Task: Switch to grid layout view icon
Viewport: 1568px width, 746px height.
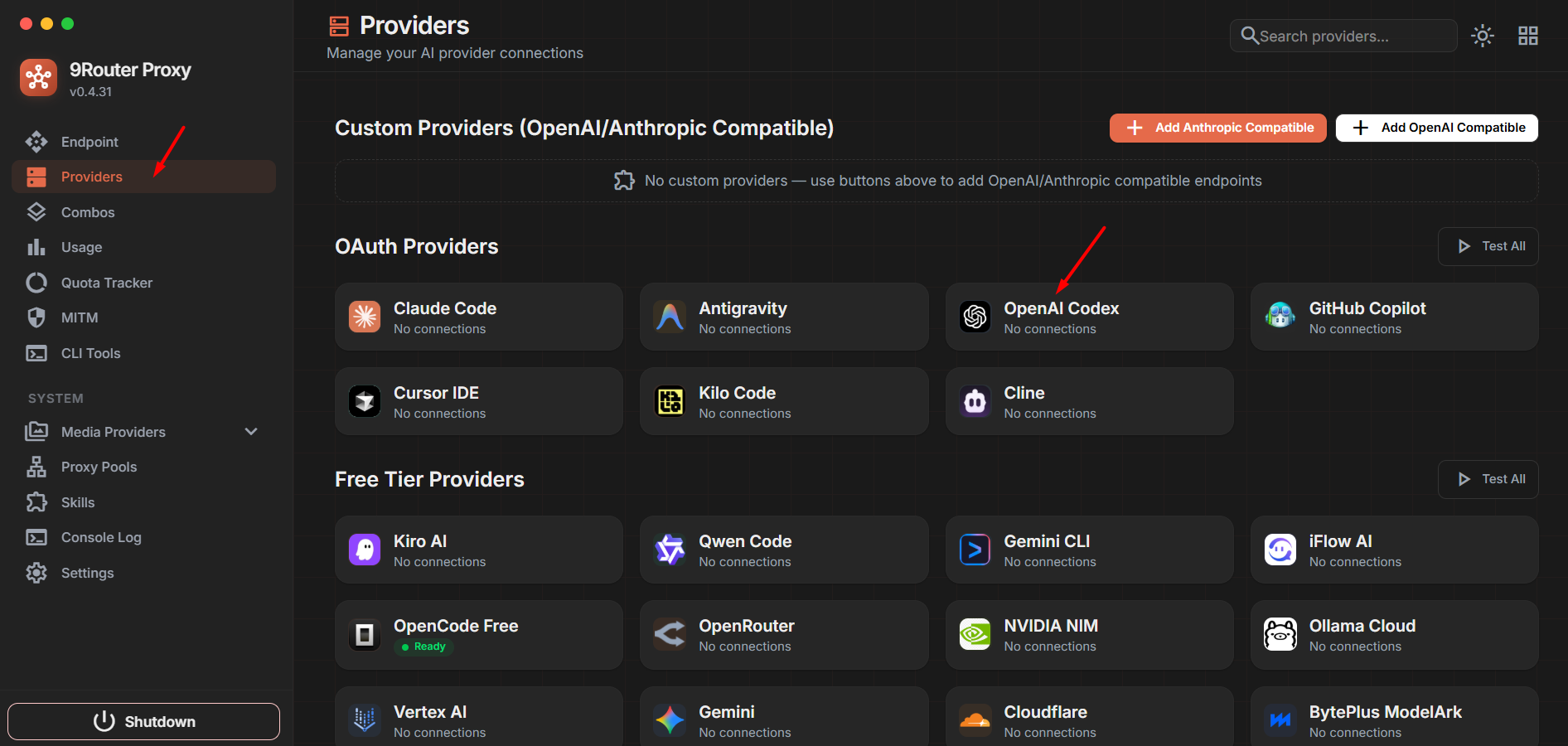Action: [1528, 36]
